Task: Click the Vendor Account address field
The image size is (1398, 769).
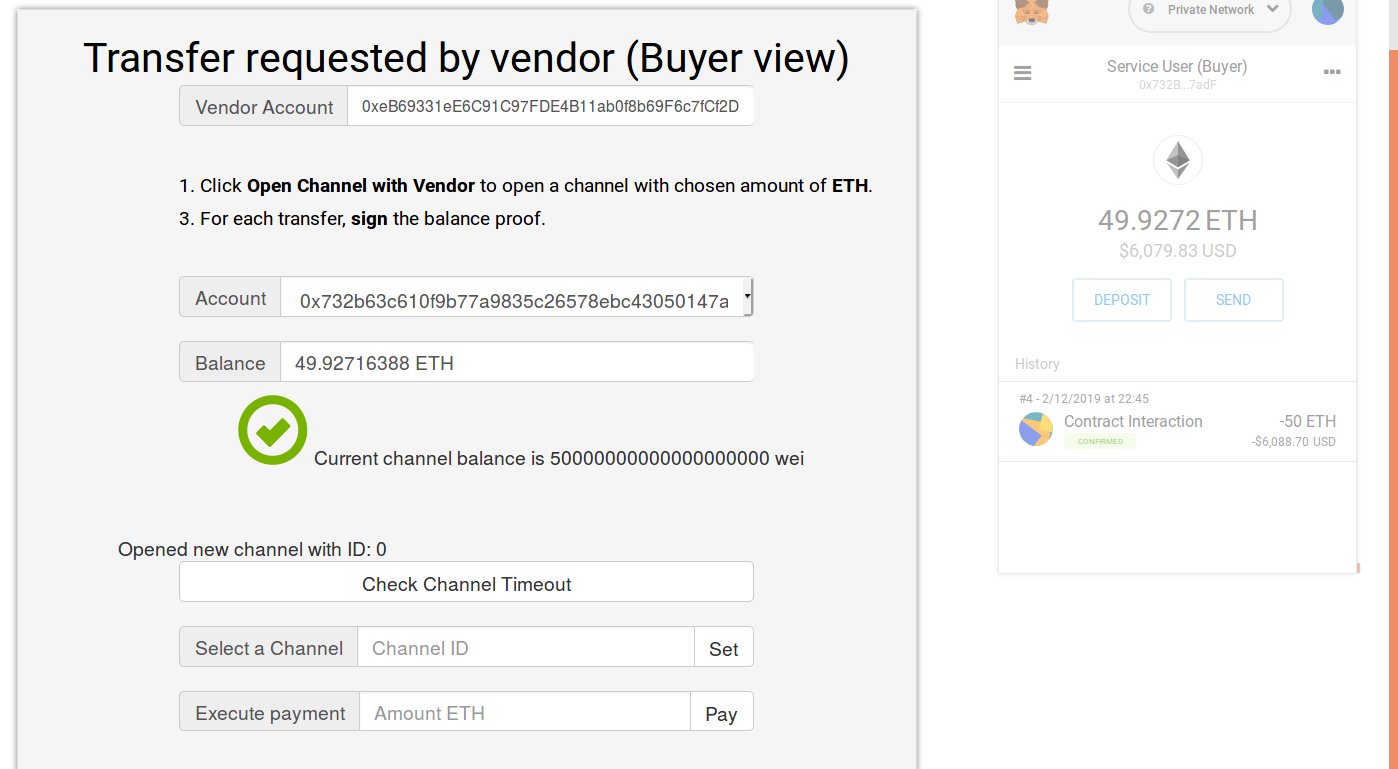Action: click(x=550, y=106)
